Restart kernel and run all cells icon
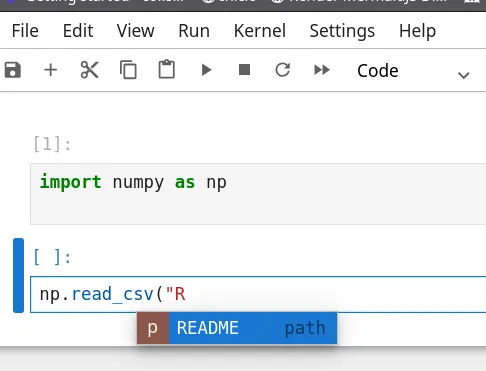The height and width of the screenshot is (371, 486). 322,70
